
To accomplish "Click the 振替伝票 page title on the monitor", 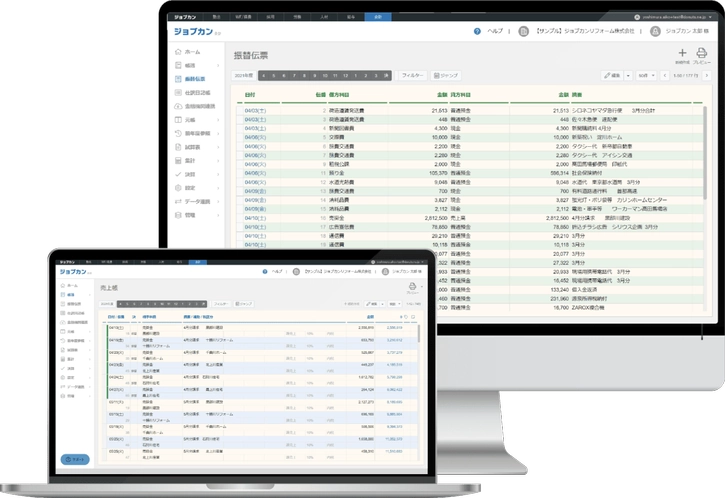I will coord(251,55).
